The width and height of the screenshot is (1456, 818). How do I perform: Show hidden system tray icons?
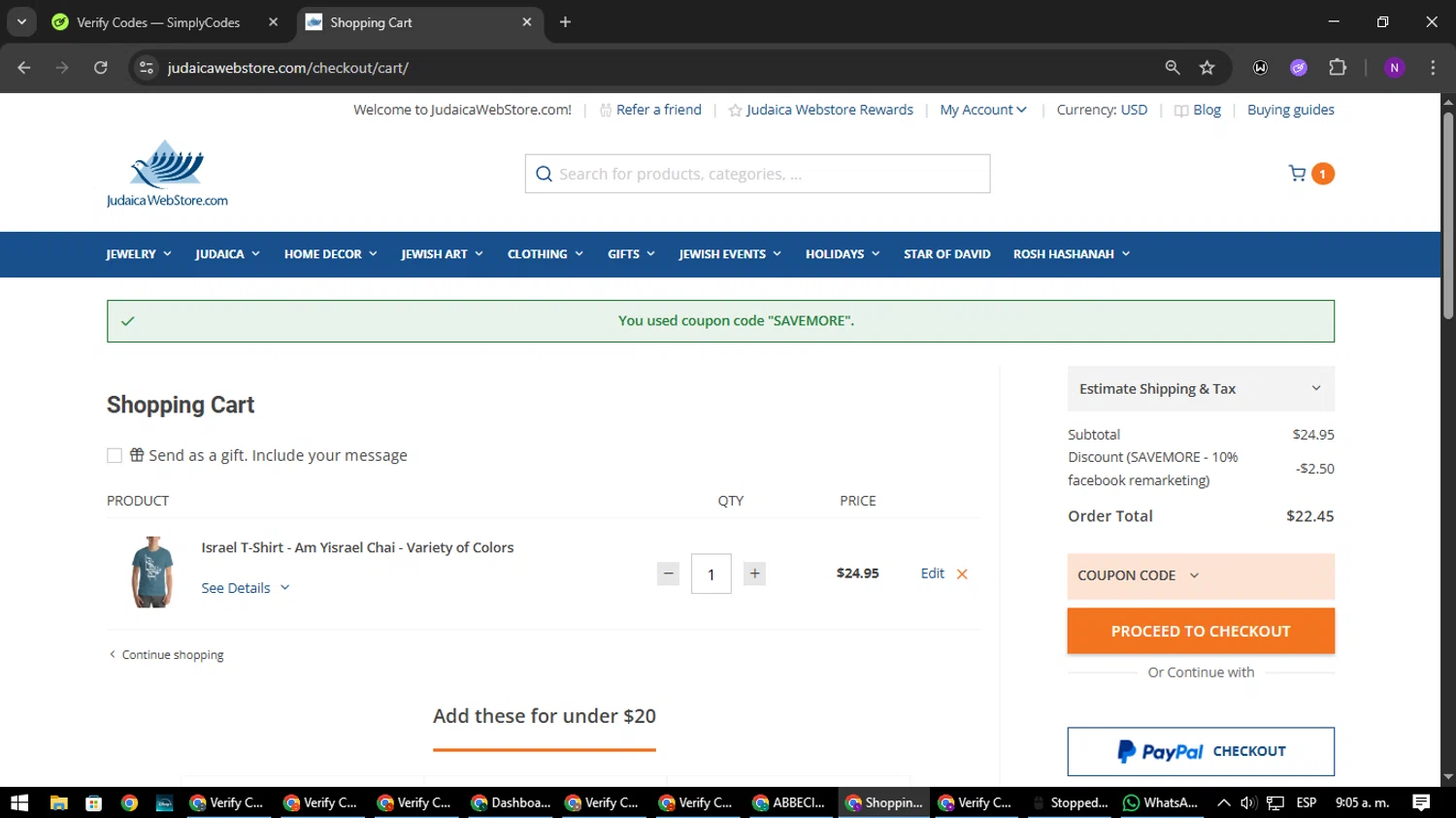coord(1224,802)
